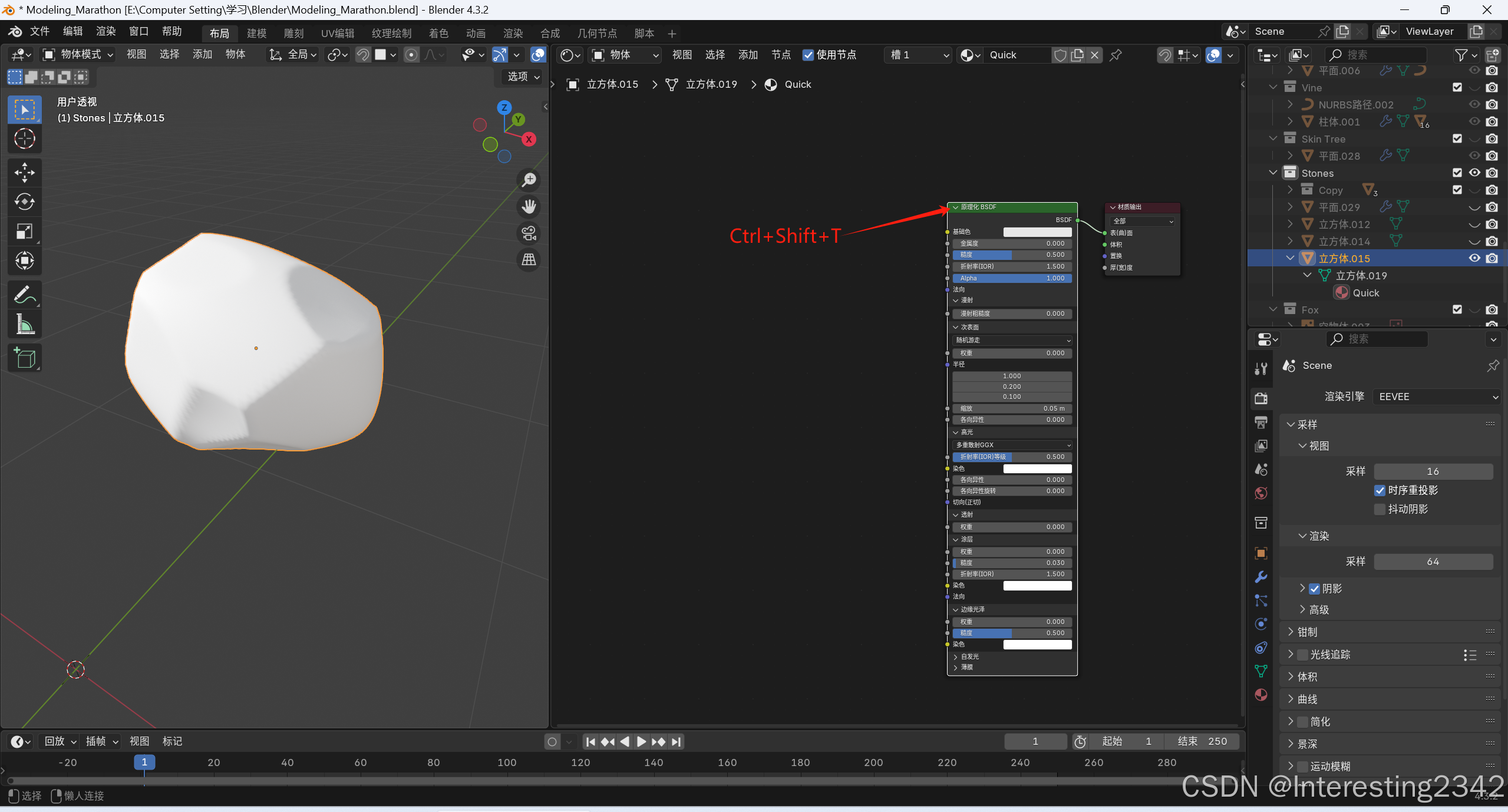Screen dimensions: 1508x812
Task: Open the 渲染引擎 EEVEE dropdown
Action: pyautogui.click(x=1436, y=397)
